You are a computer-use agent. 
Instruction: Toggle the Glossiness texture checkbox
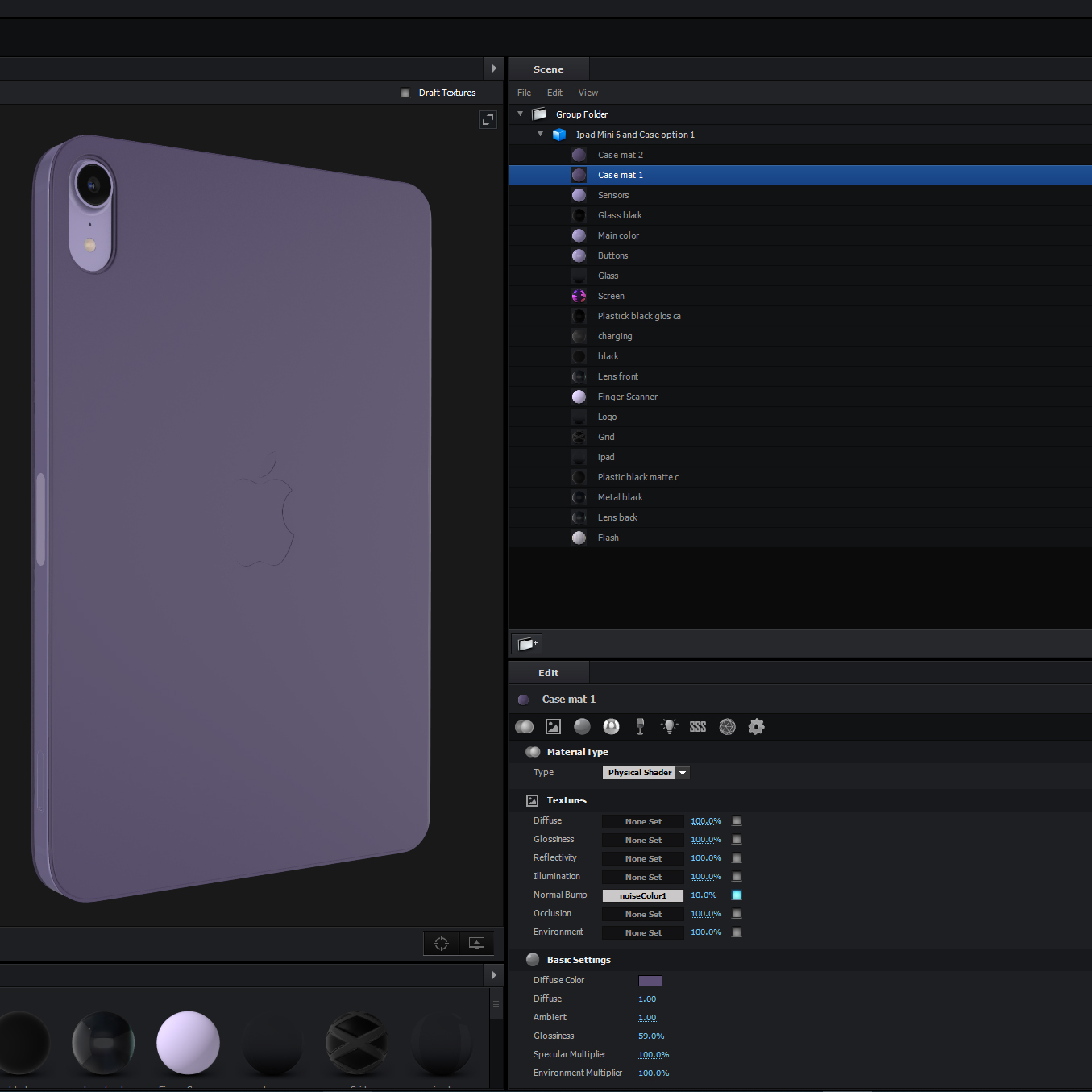tap(737, 840)
